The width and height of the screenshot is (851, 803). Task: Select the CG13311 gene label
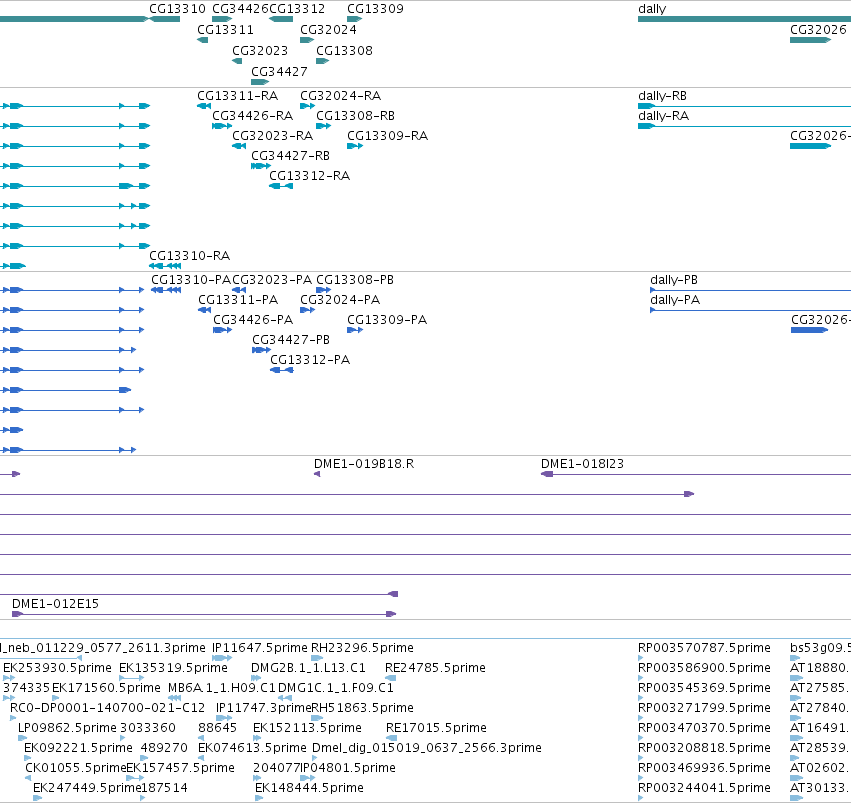pyautogui.click(x=225, y=29)
